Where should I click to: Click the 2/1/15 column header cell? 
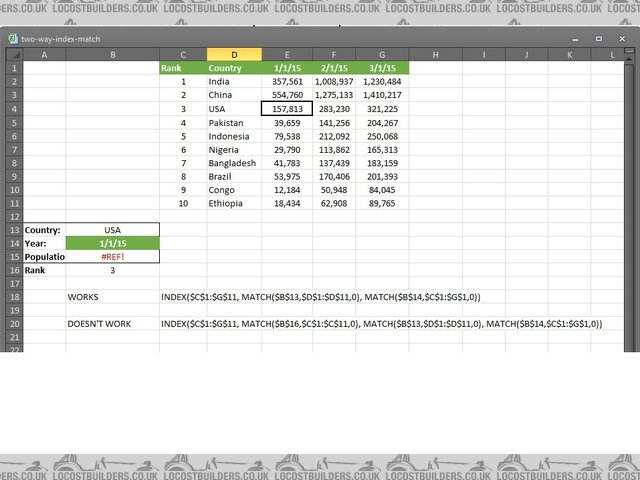click(334, 68)
